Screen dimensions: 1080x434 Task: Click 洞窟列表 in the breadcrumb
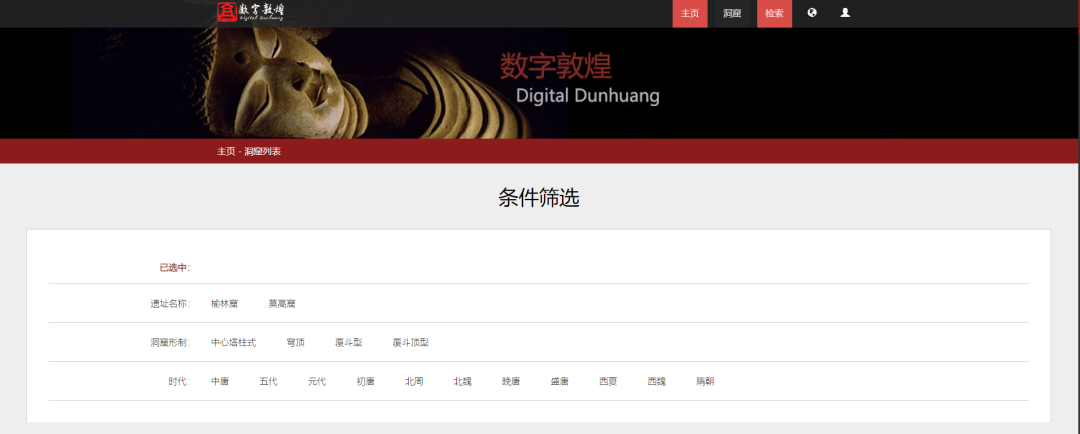(262, 152)
